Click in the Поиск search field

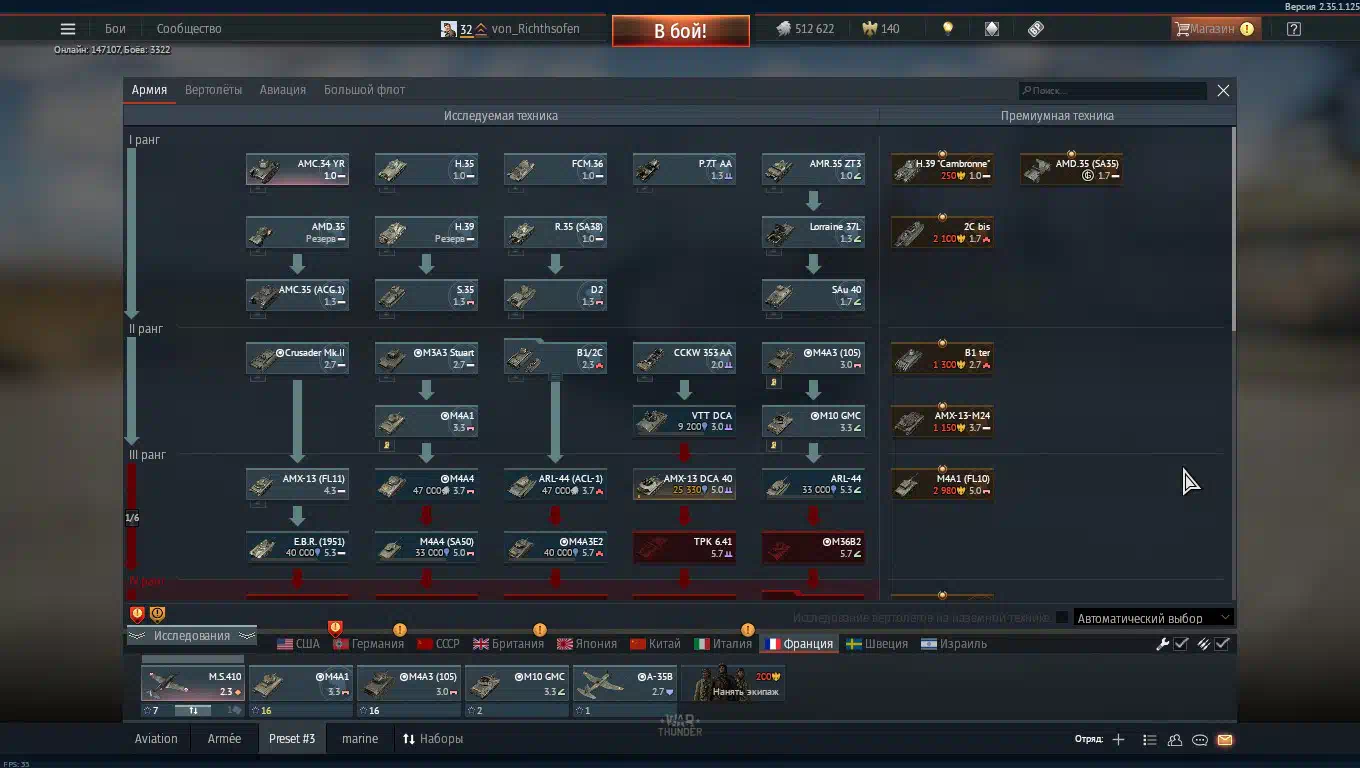[1113, 90]
